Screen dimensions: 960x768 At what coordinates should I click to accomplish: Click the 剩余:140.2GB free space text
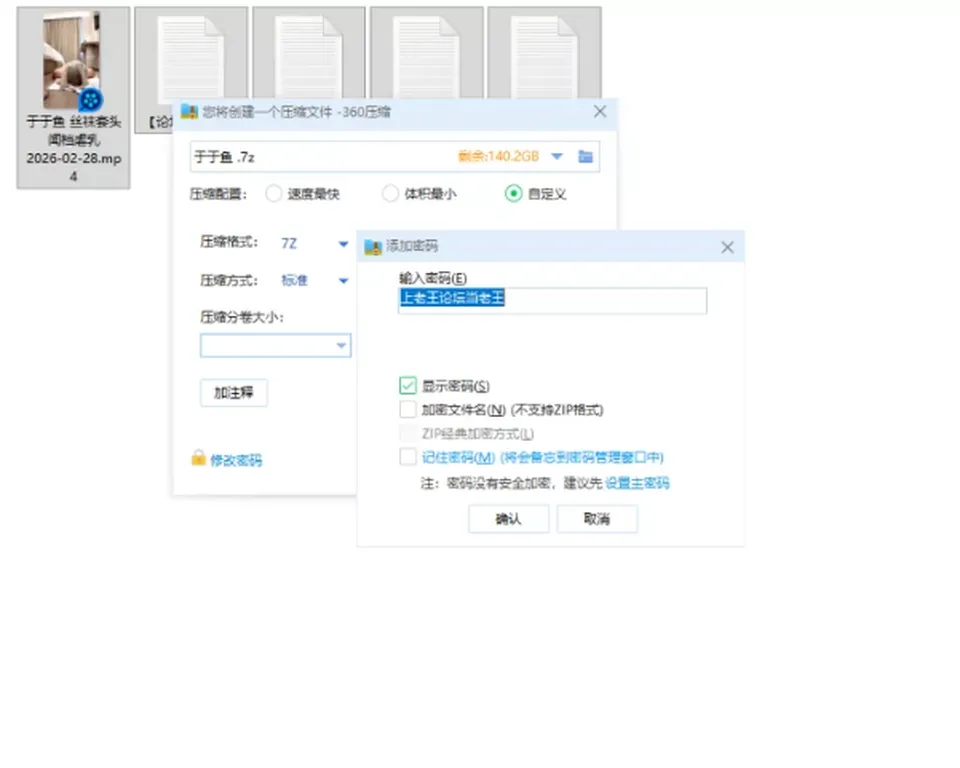(498, 156)
